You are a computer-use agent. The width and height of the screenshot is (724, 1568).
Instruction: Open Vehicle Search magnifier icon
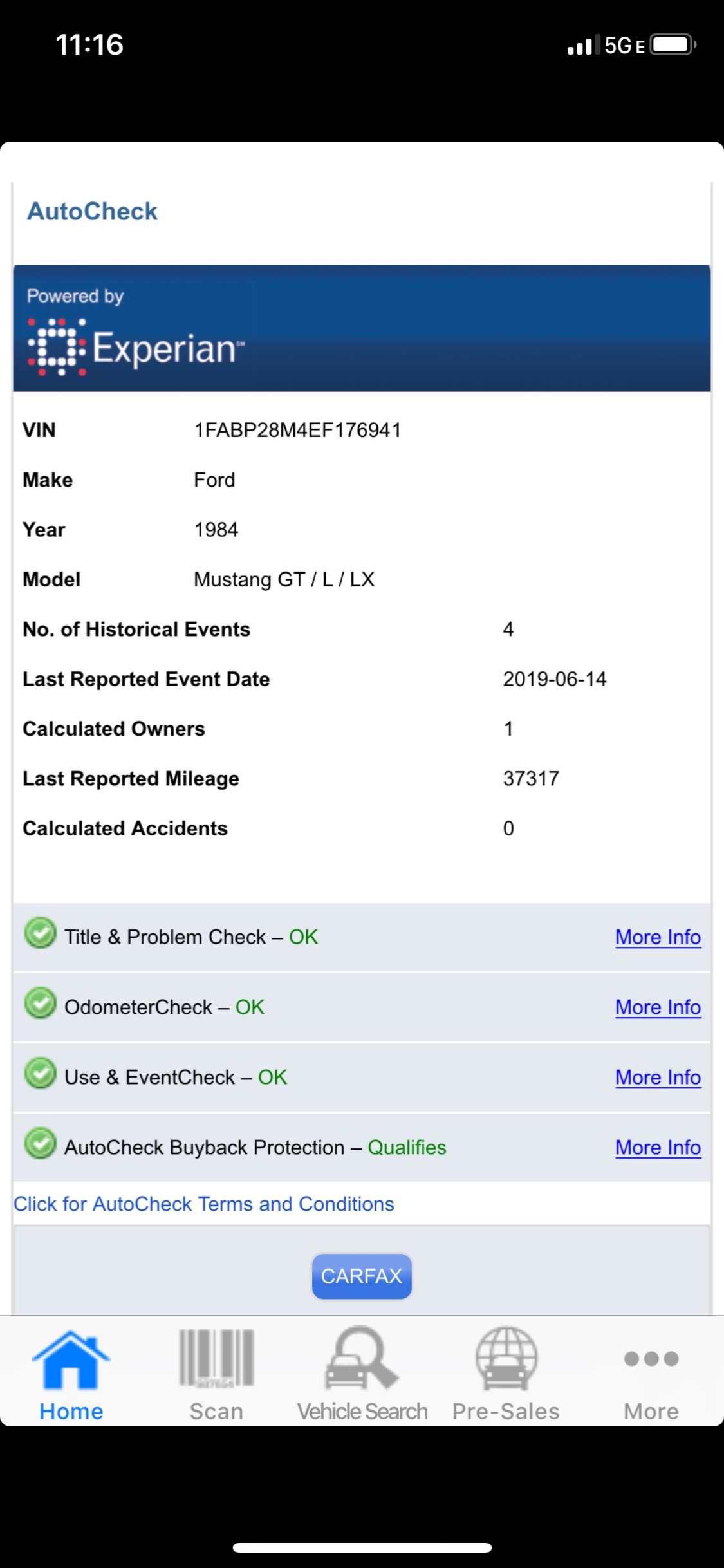click(362, 1358)
